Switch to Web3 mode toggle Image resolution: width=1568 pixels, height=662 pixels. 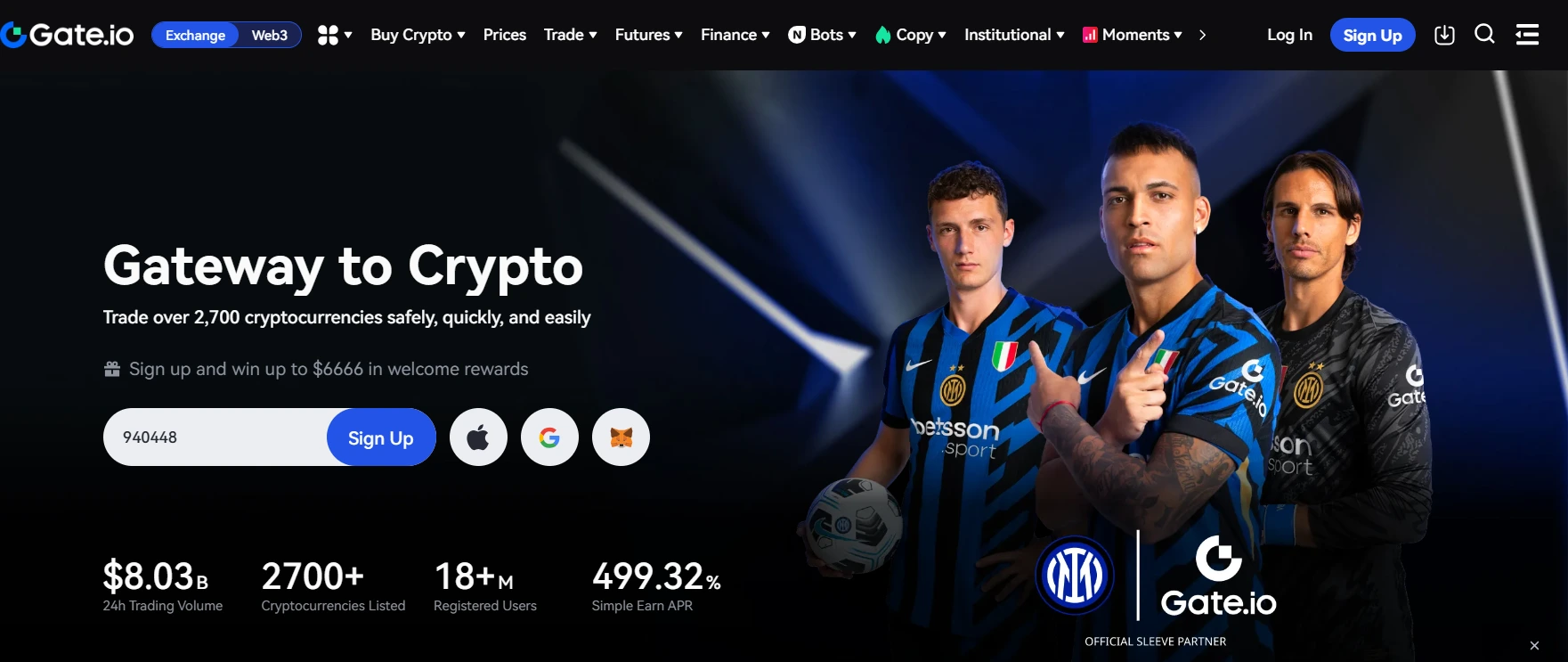click(270, 35)
